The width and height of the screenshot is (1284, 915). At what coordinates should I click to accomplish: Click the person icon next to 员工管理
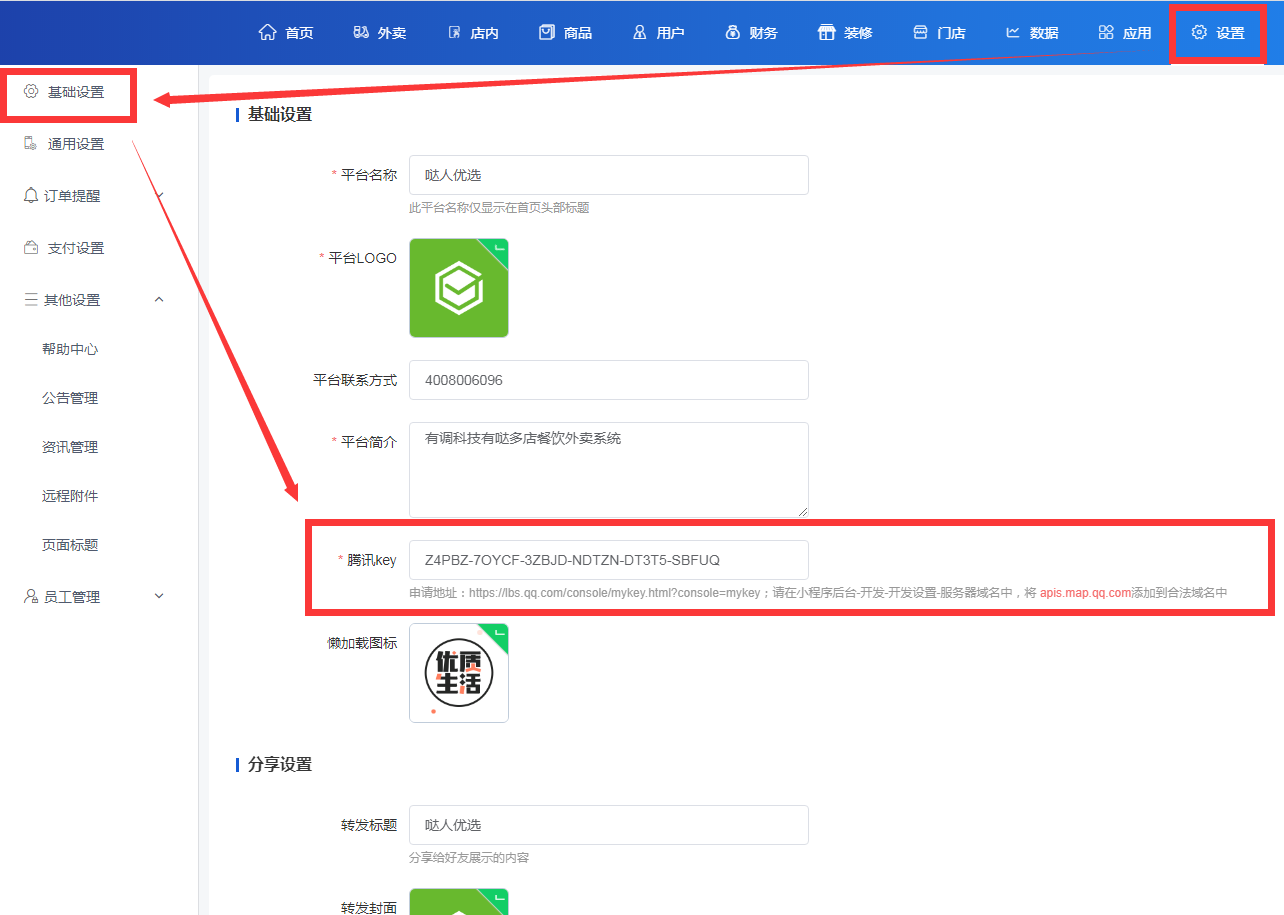(31, 596)
